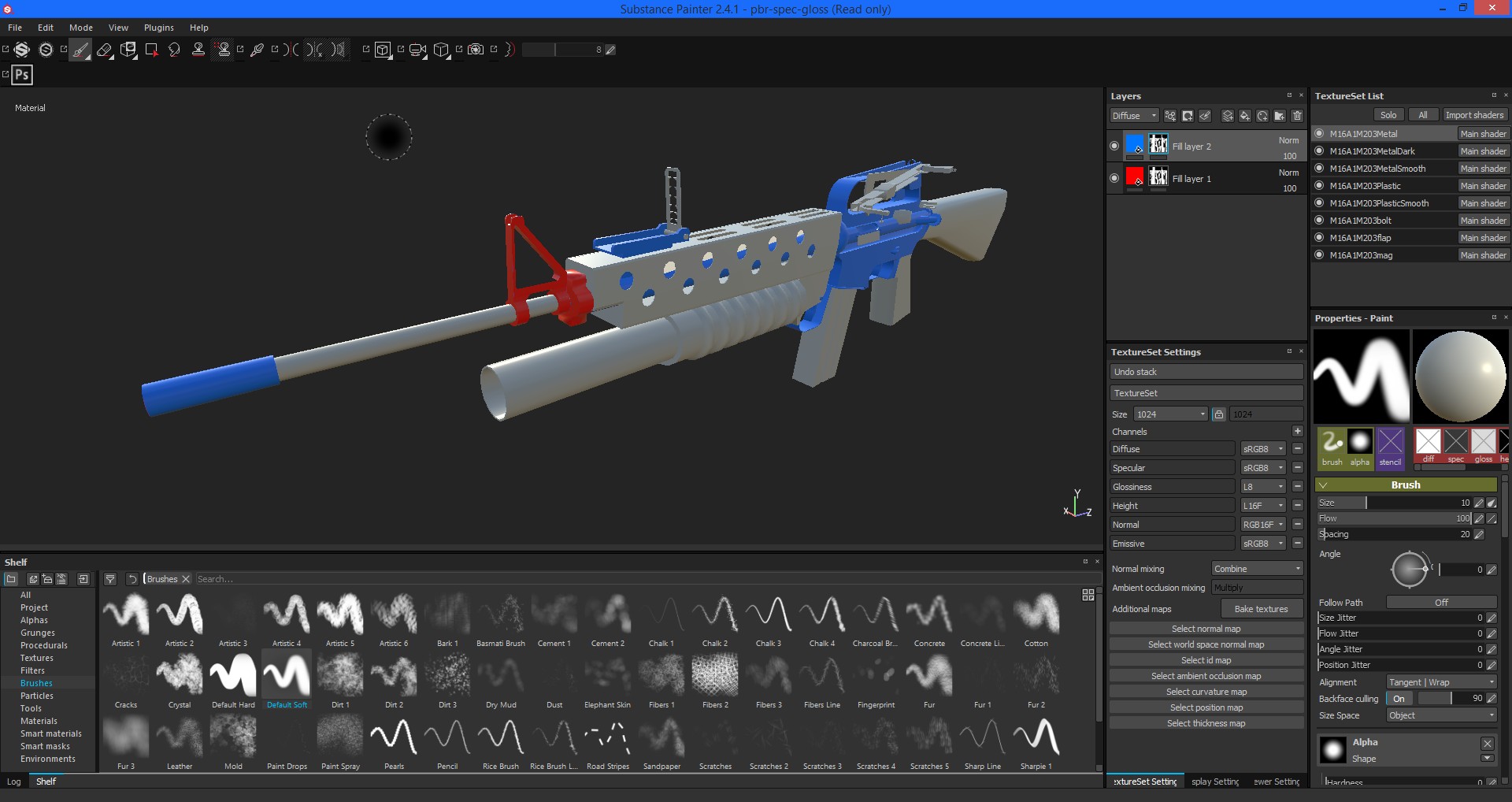Add a mask to the layer
Image resolution: width=1512 pixels, height=802 pixels.
(x=1188, y=116)
